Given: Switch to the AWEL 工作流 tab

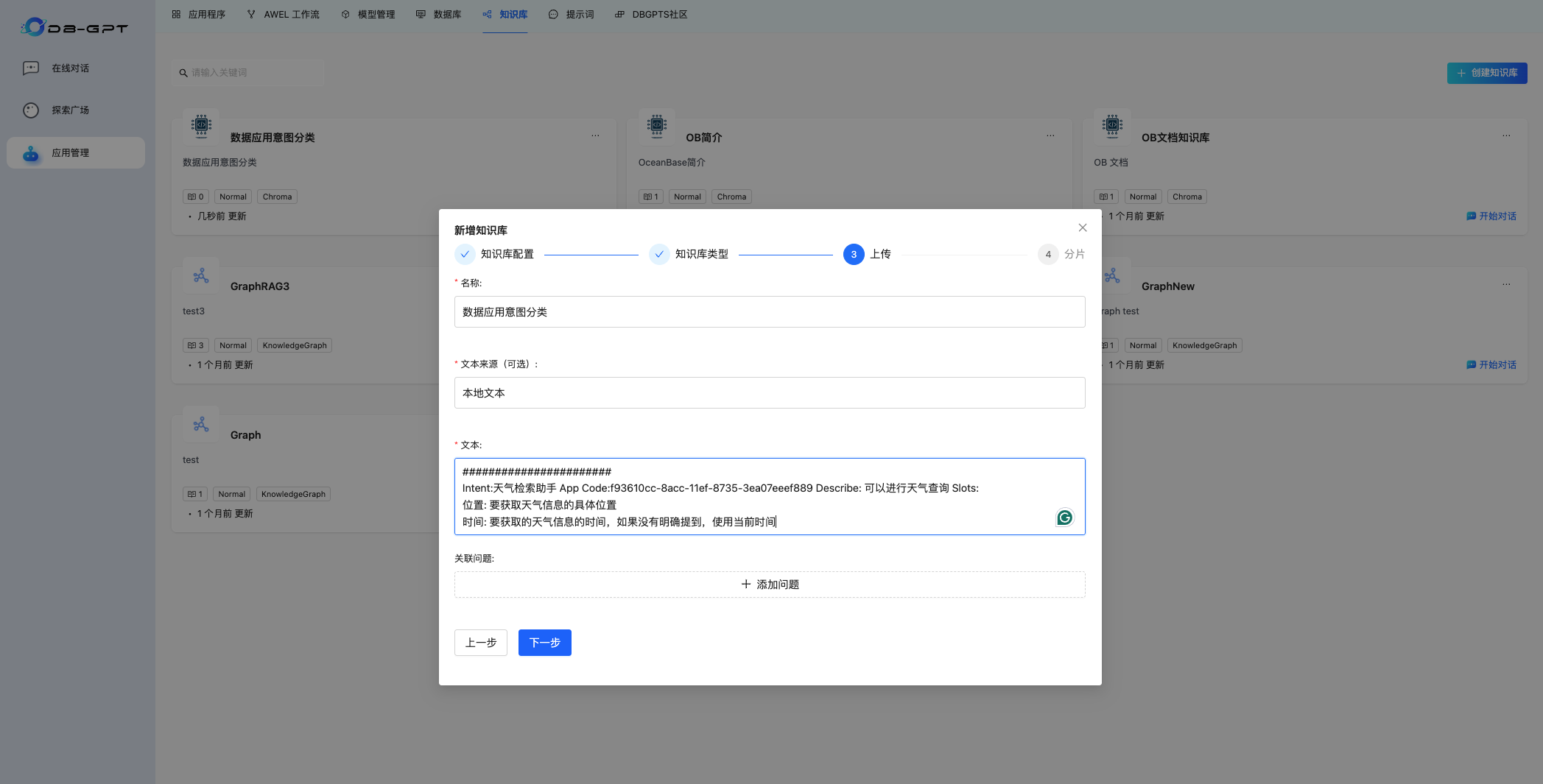Looking at the screenshot, I should [x=283, y=15].
